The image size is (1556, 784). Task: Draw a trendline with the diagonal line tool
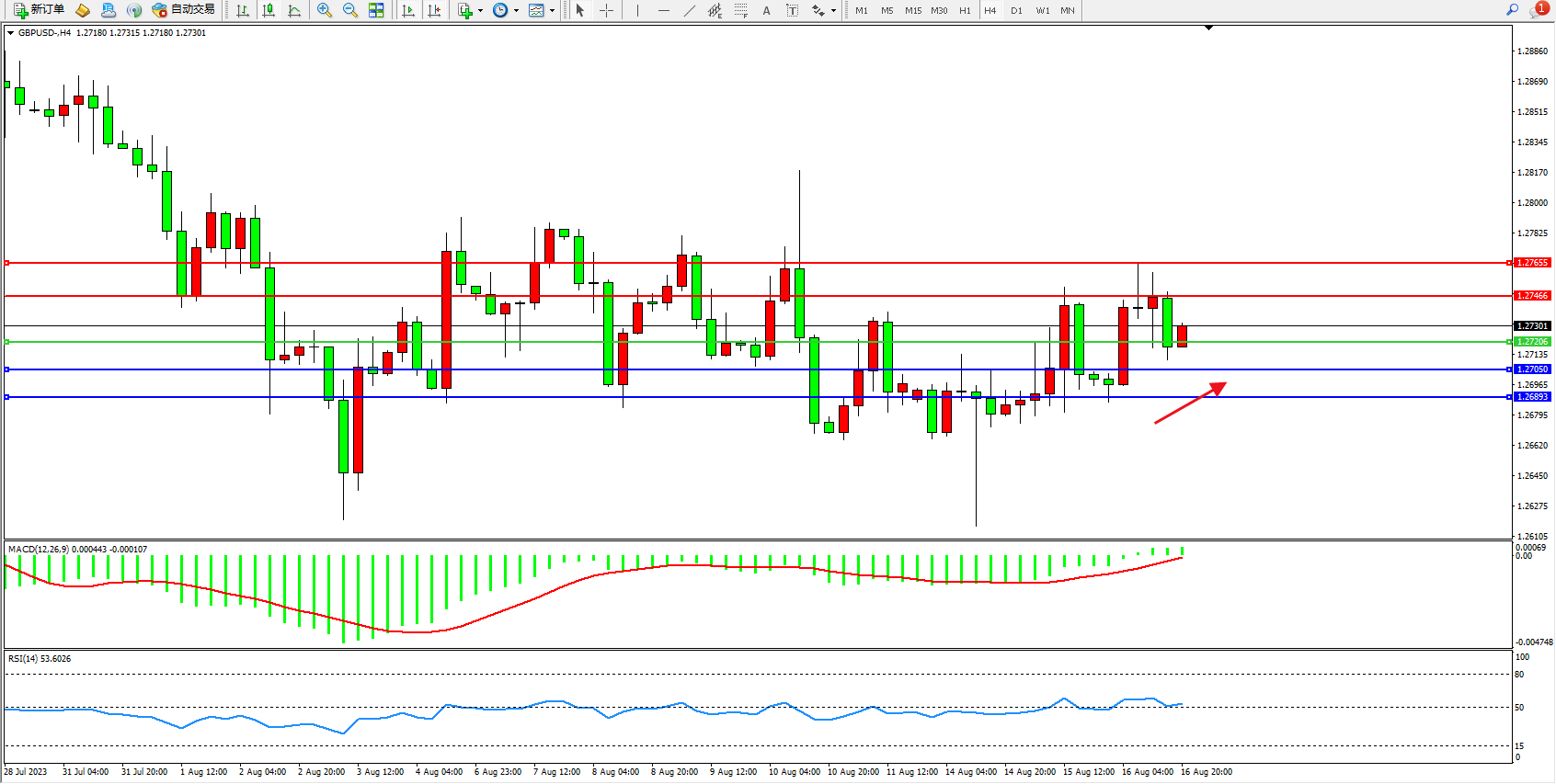[689, 10]
